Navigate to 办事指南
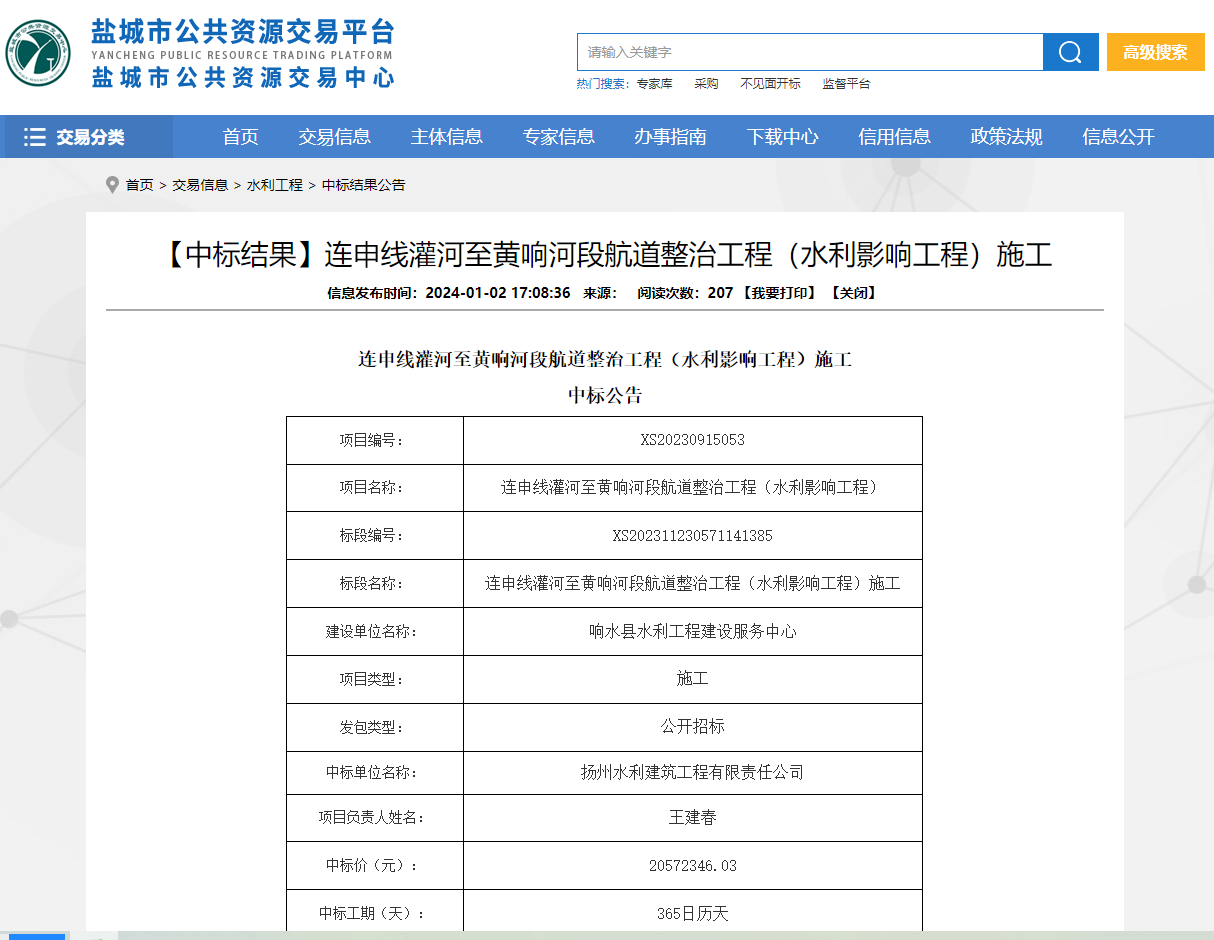The width and height of the screenshot is (1214, 940). tap(671, 137)
